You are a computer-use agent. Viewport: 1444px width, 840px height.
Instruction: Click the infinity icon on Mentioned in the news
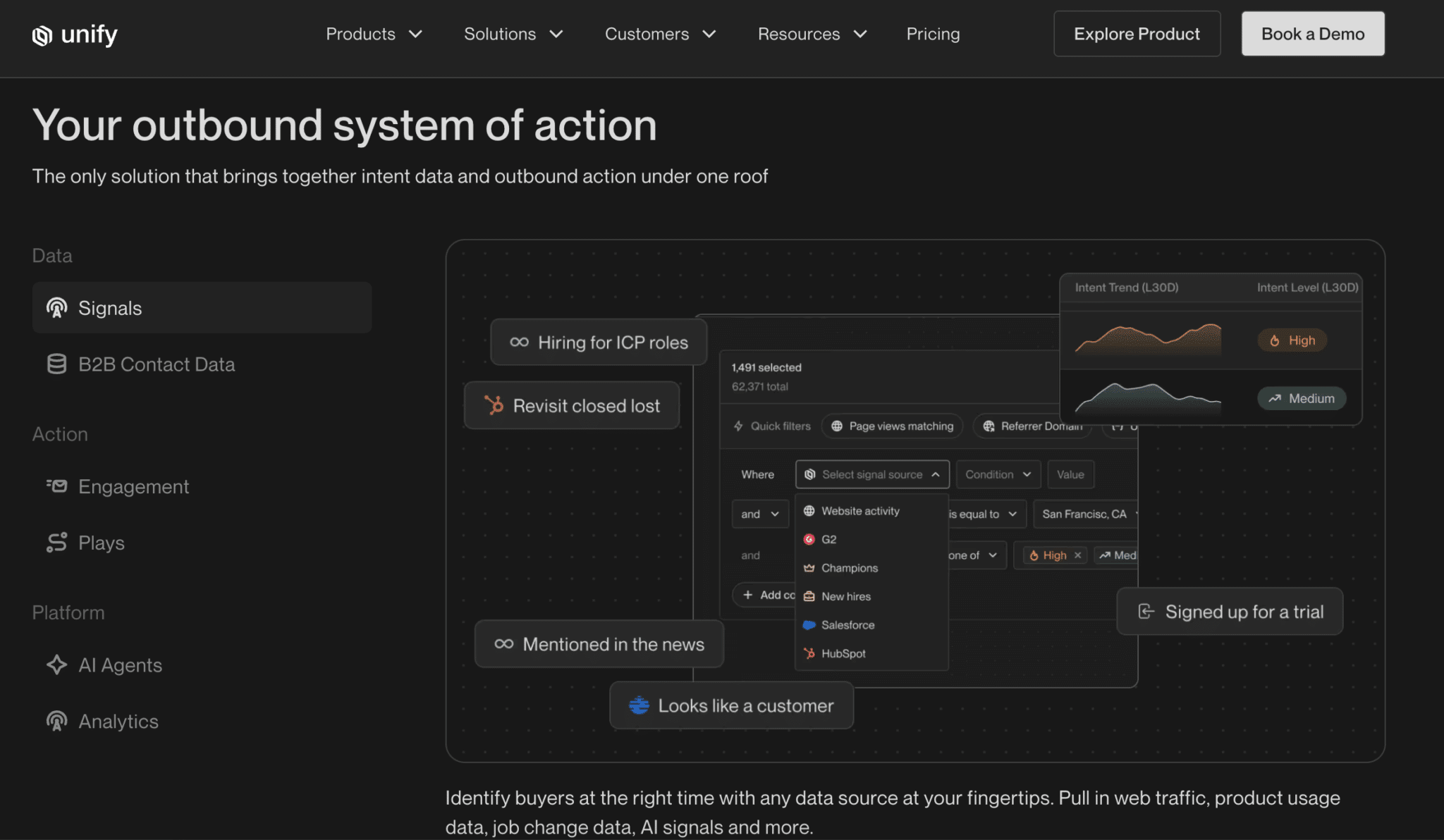(504, 643)
